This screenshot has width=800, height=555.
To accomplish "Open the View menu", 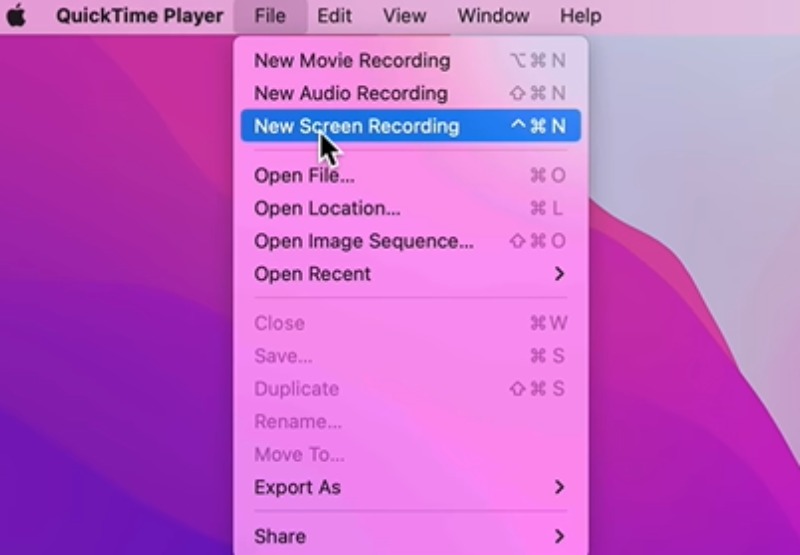I will point(405,16).
